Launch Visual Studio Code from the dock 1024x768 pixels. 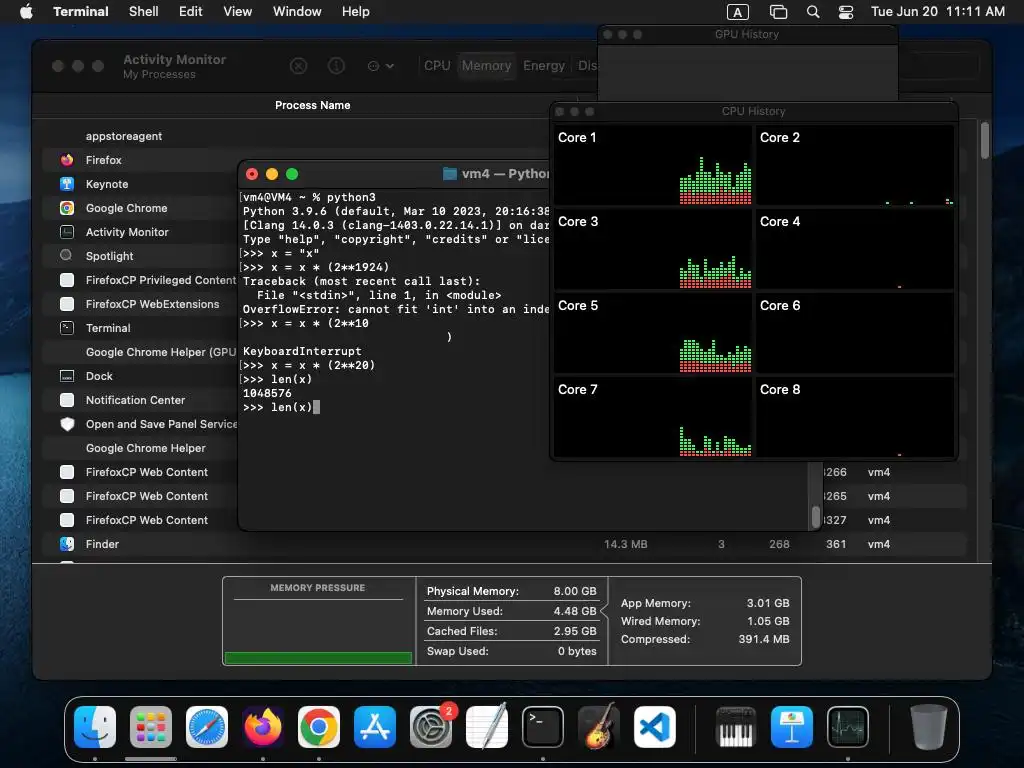pos(655,727)
